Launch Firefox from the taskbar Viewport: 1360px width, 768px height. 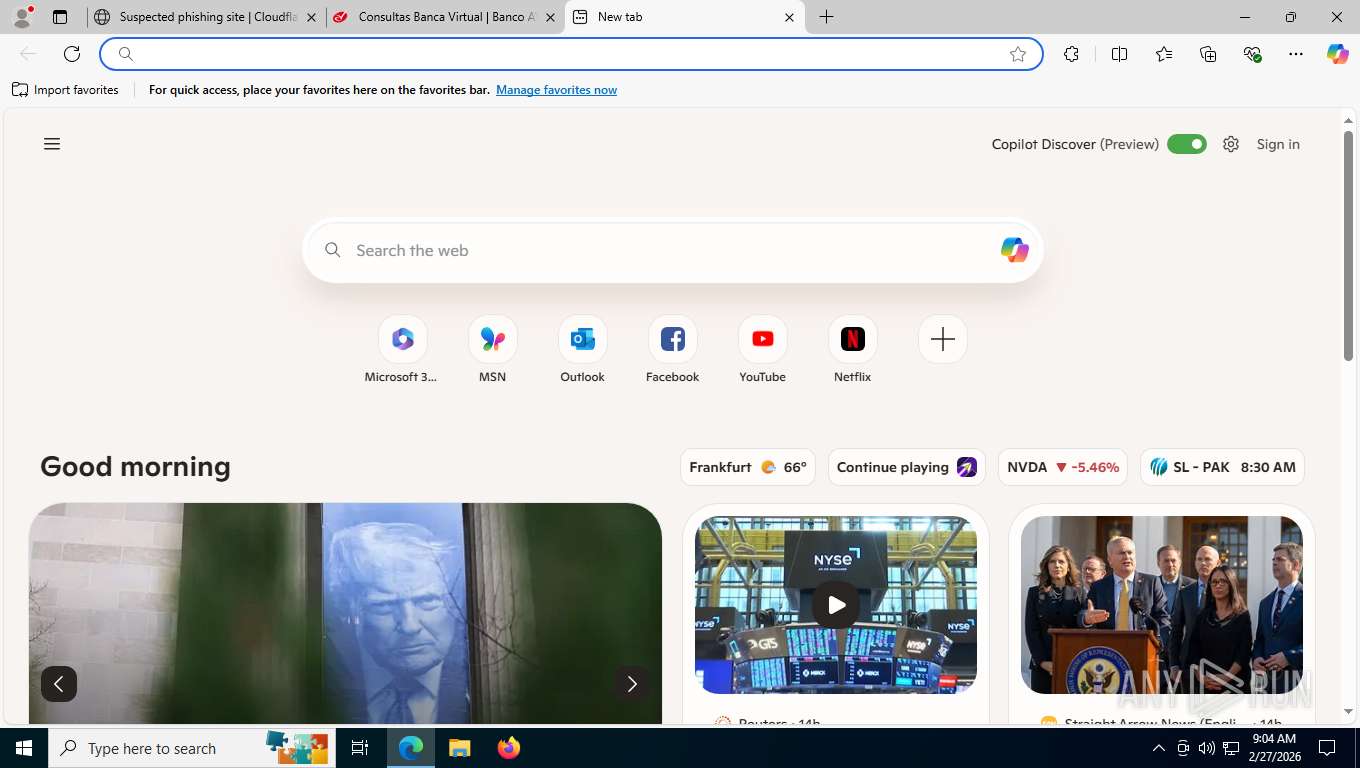click(509, 748)
